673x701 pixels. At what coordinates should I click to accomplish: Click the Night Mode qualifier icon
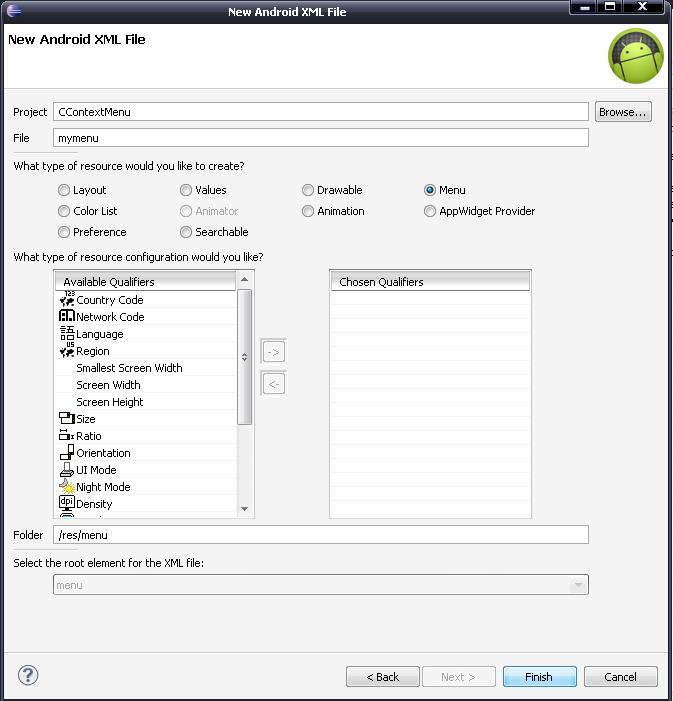pyautogui.click(x=67, y=486)
